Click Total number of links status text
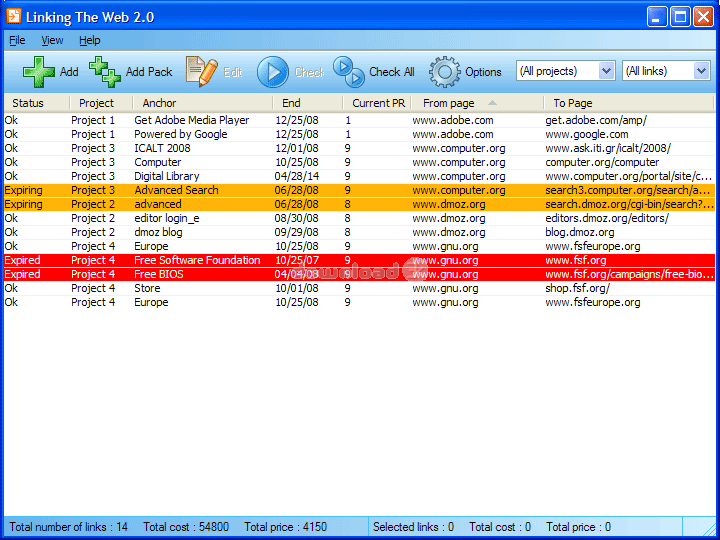This screenshot has width=720, height=540. (68, 527)
